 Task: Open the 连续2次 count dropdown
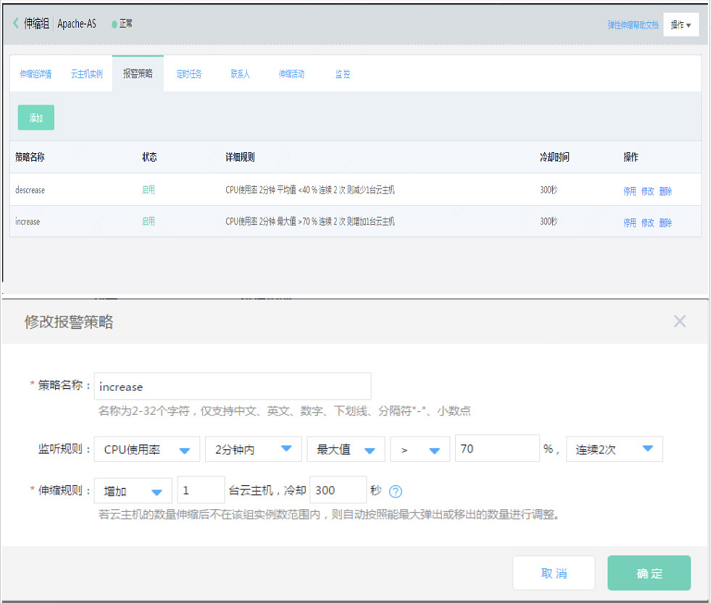coord(614,449)
